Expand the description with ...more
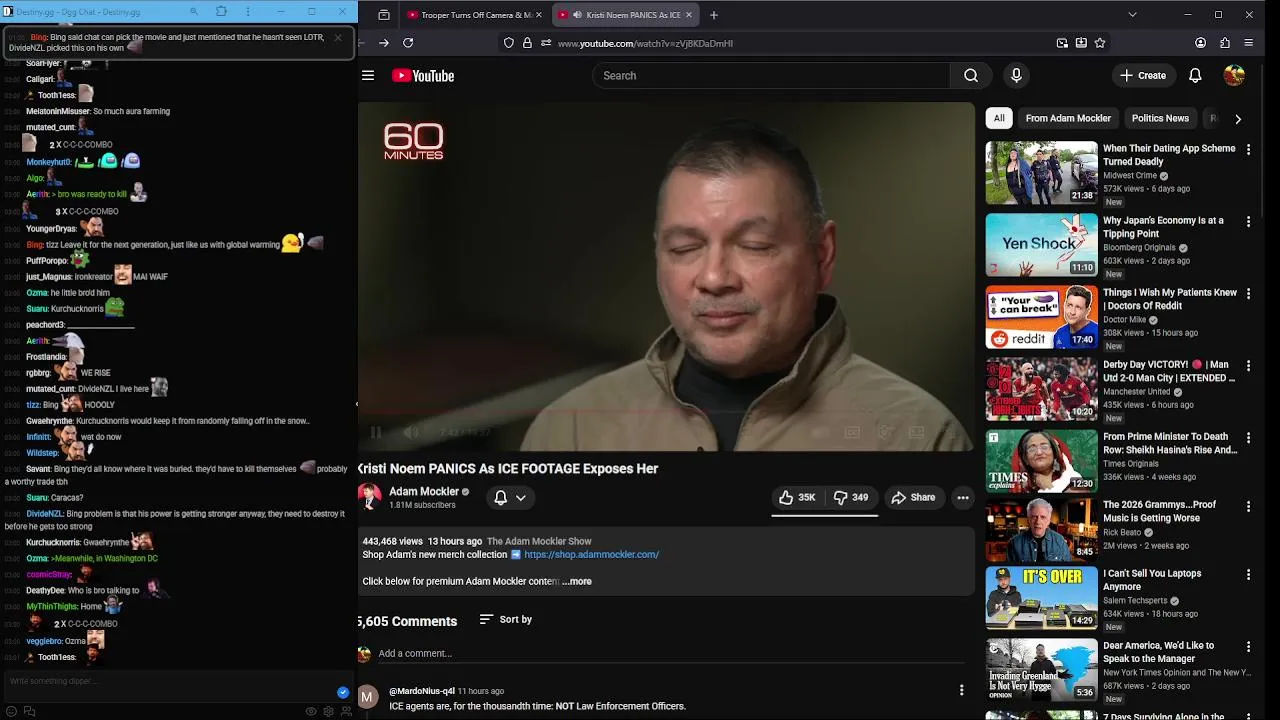This screenshot has height=720, width=1280. 577,581
